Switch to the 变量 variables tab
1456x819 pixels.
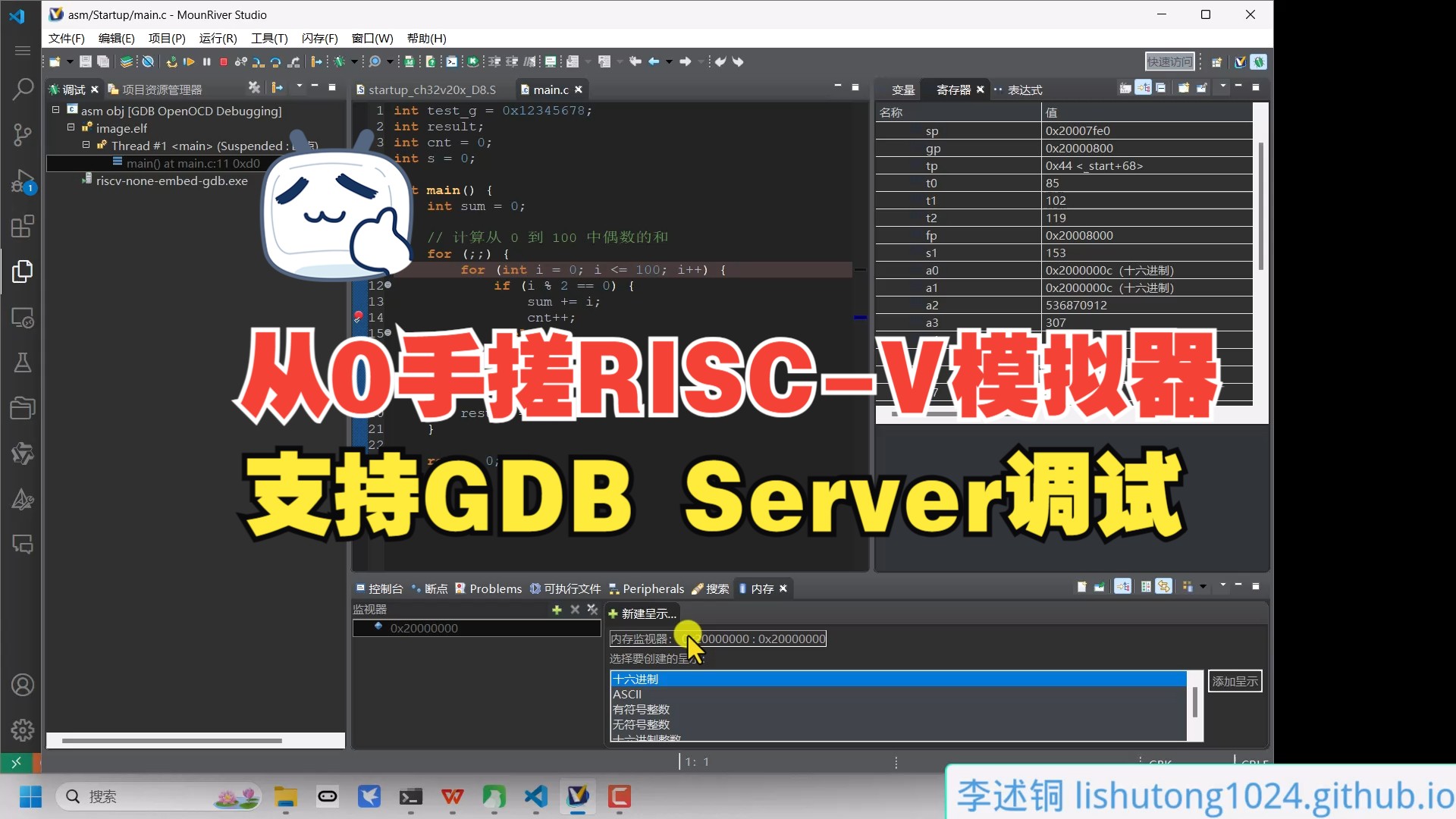pos(902,89)
